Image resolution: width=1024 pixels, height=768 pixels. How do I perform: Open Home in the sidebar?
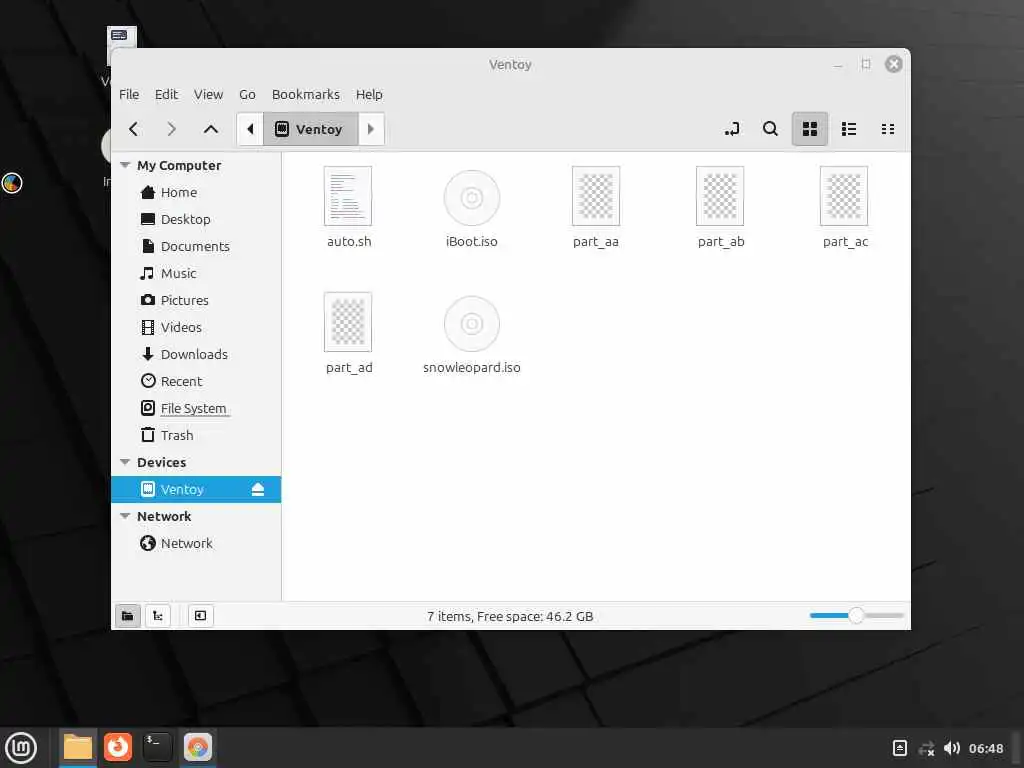pos(196,192)
